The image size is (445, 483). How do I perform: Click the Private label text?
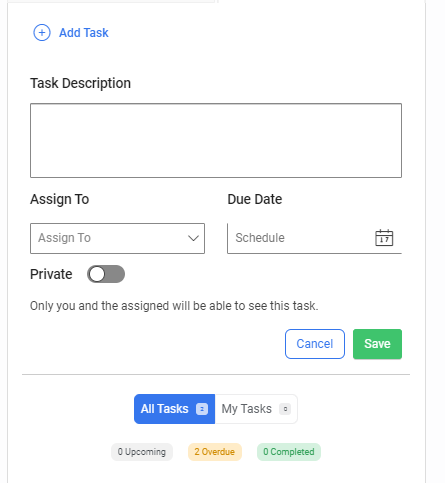(x=51, y=274)
